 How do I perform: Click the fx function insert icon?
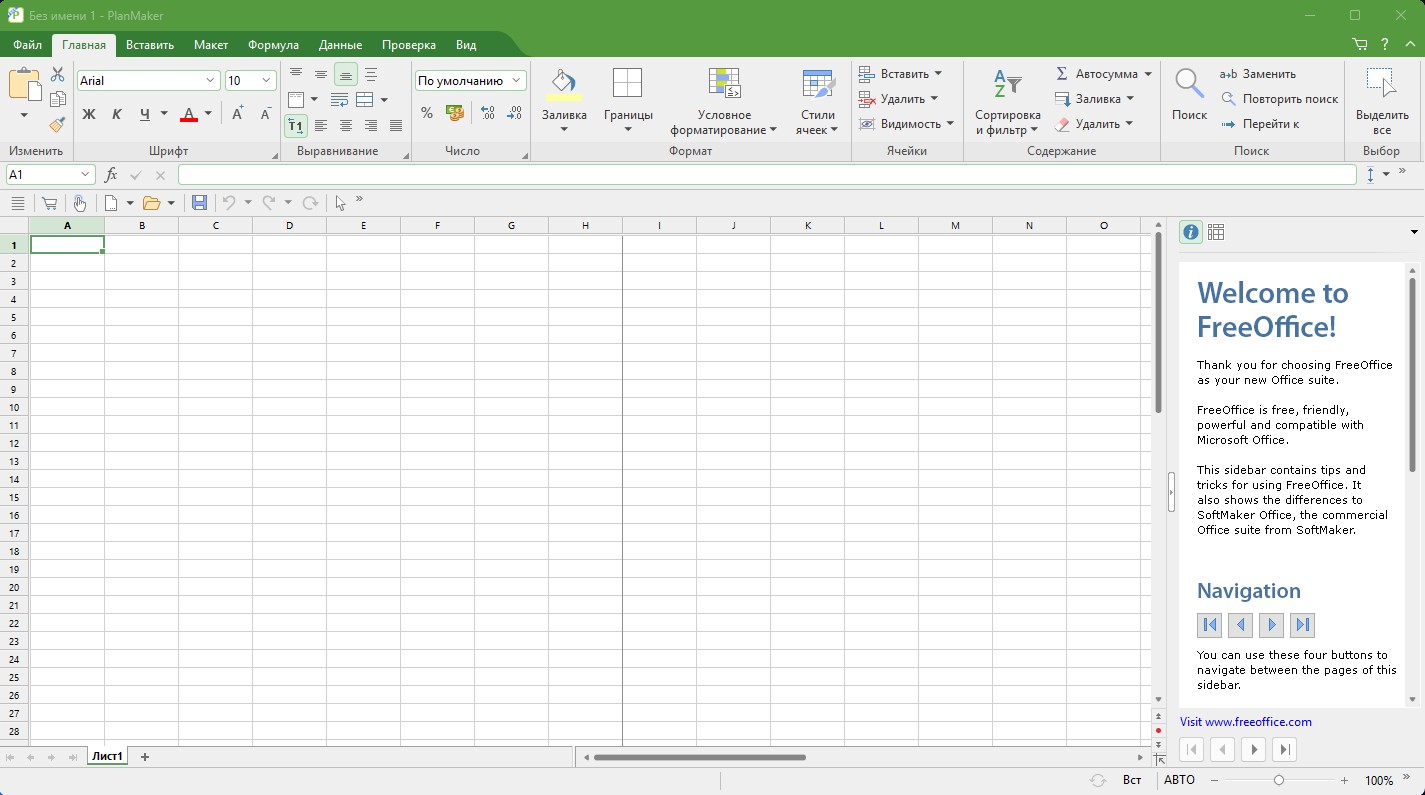[x=111, y=175]
